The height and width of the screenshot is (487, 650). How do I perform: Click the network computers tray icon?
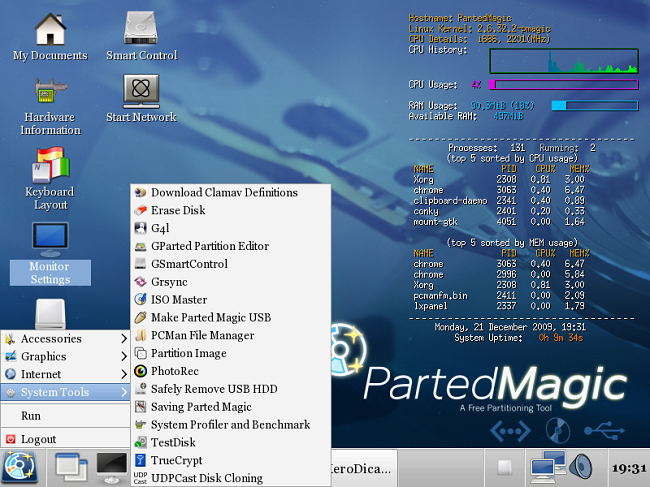(x=547, y=467)
